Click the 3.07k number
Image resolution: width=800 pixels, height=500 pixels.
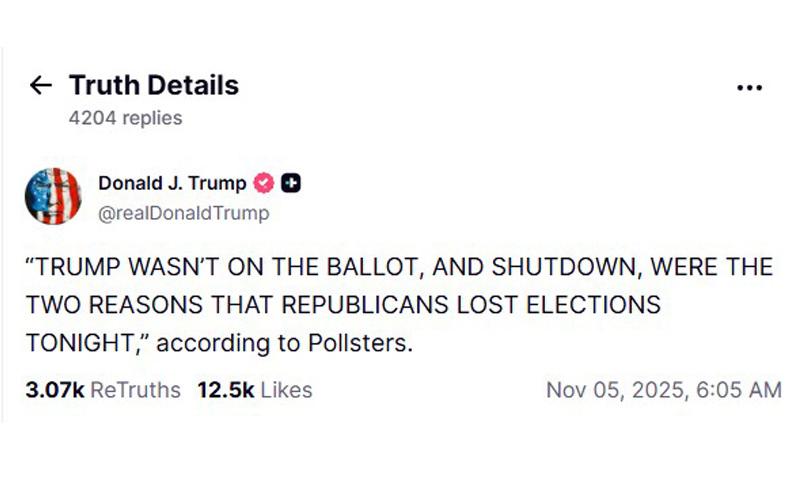click(x=55, y=390)
